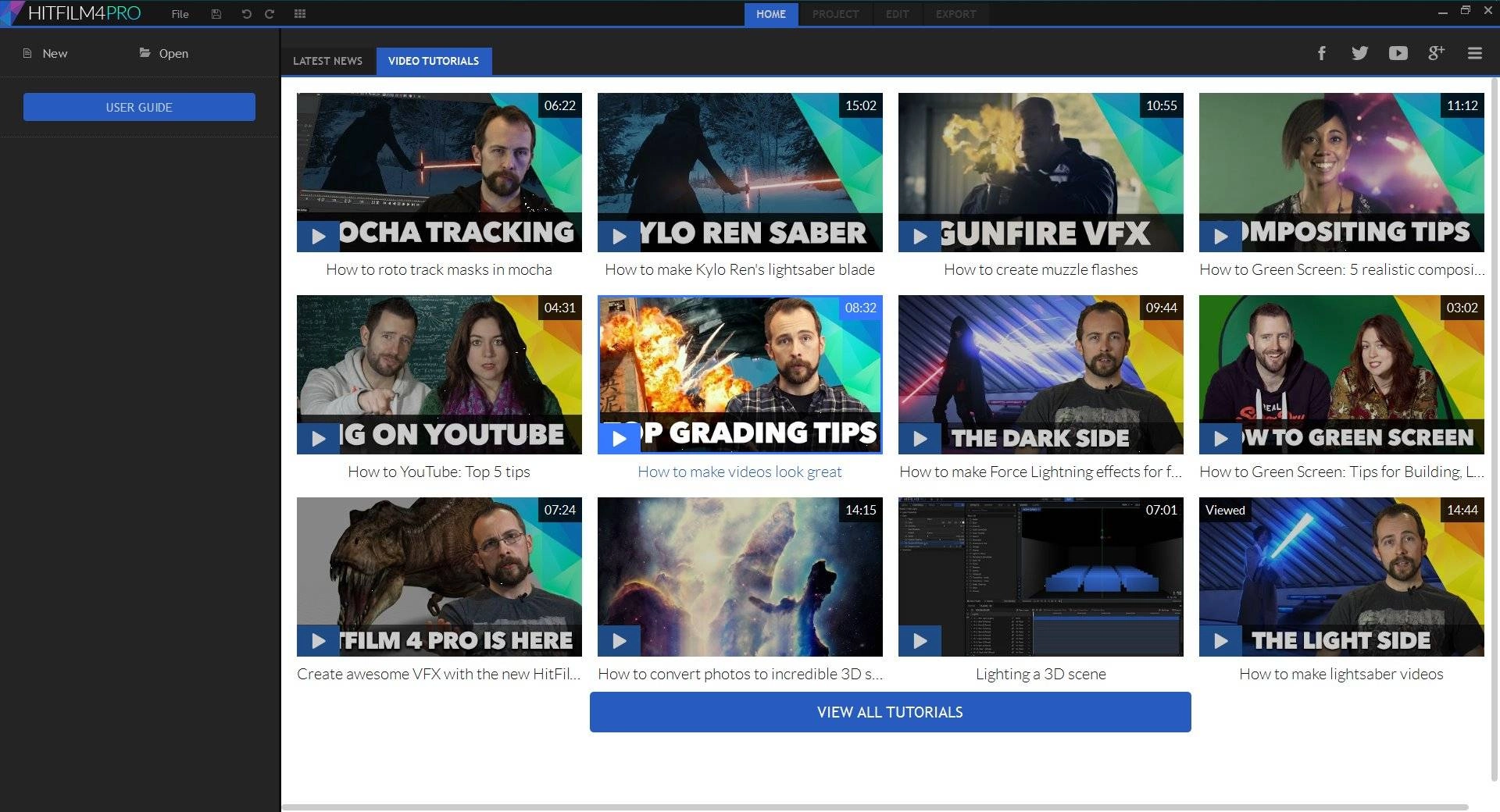Play the YouTube tips video
1500x812 pixels.
pyautogui.click(x=318, y=438)
